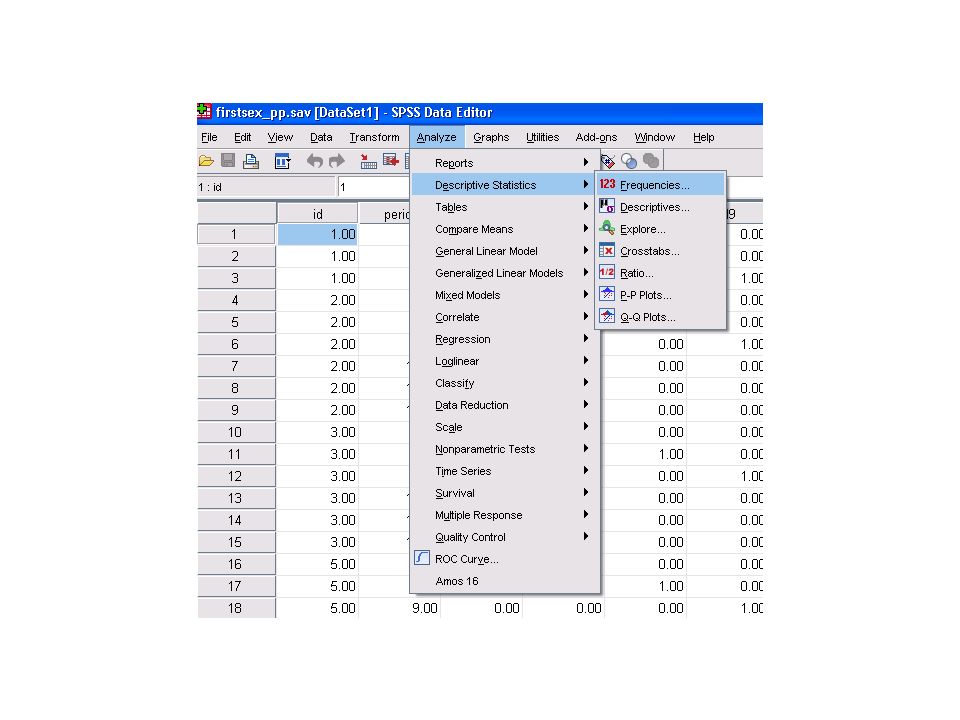Open the View menu
This screenshot has width=960, height=720.
coord(280,137)
